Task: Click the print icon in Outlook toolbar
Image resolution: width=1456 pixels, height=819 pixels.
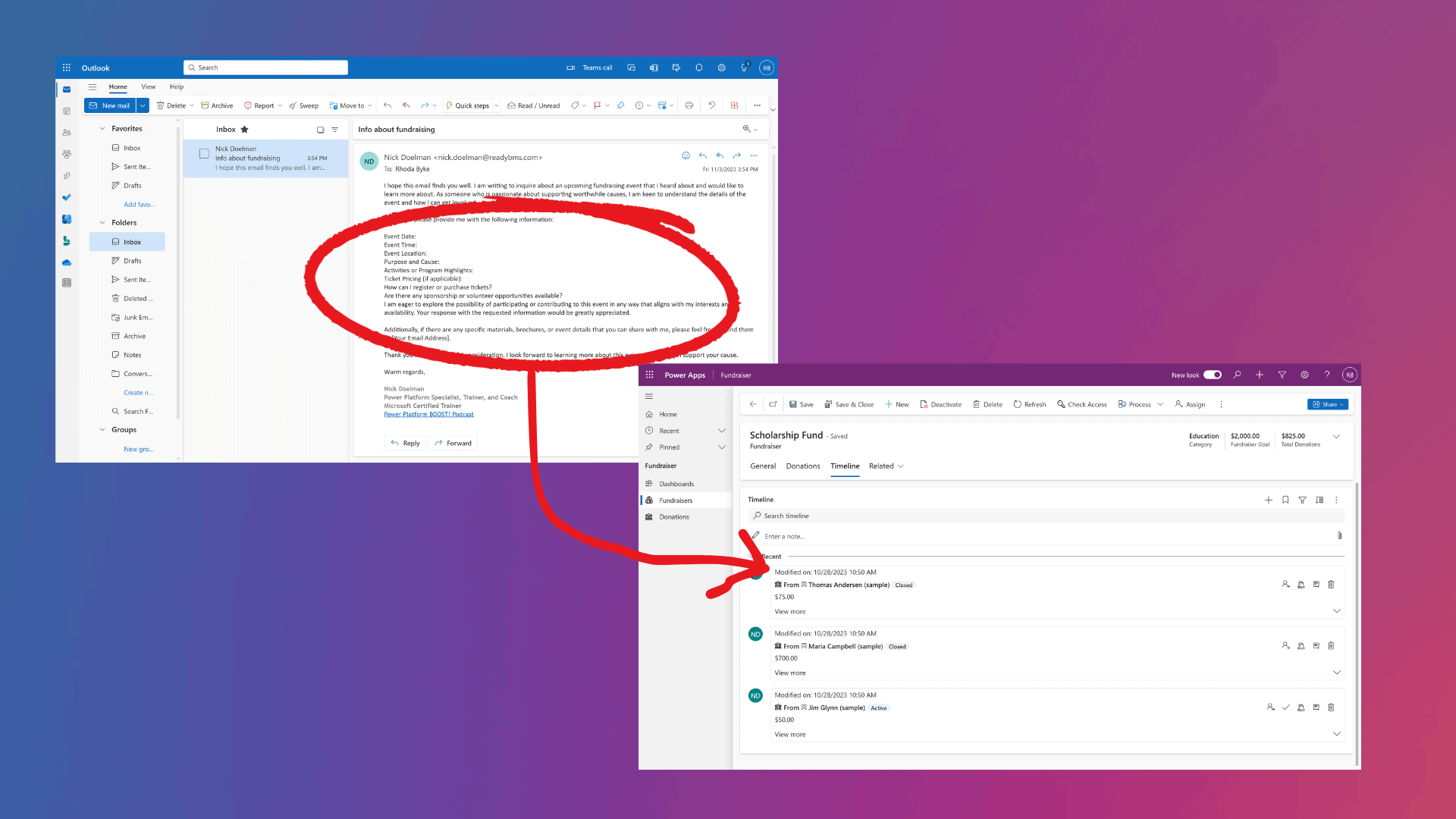Action: click(x=689, y=105)
